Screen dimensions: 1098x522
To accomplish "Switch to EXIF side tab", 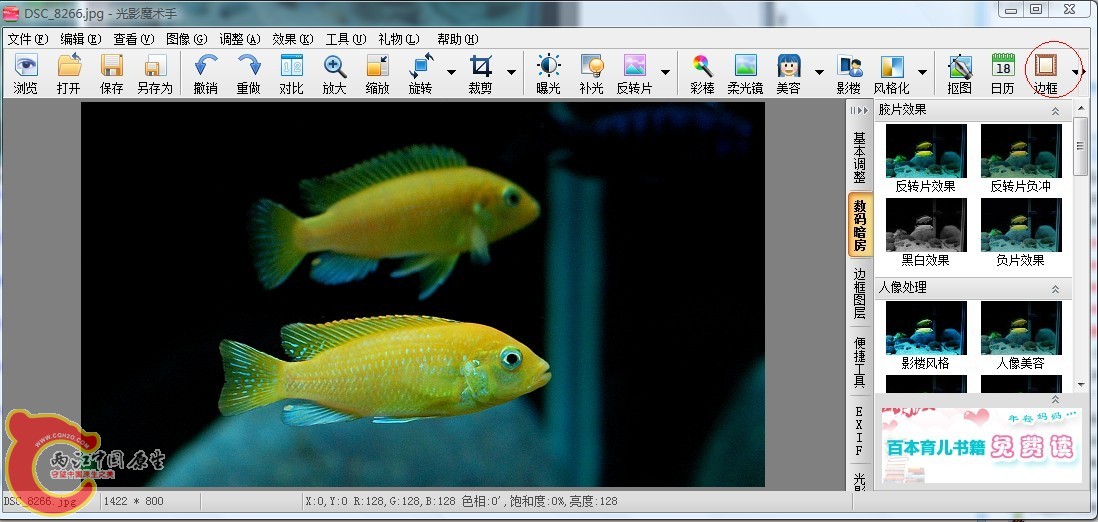I will [859, 430].
